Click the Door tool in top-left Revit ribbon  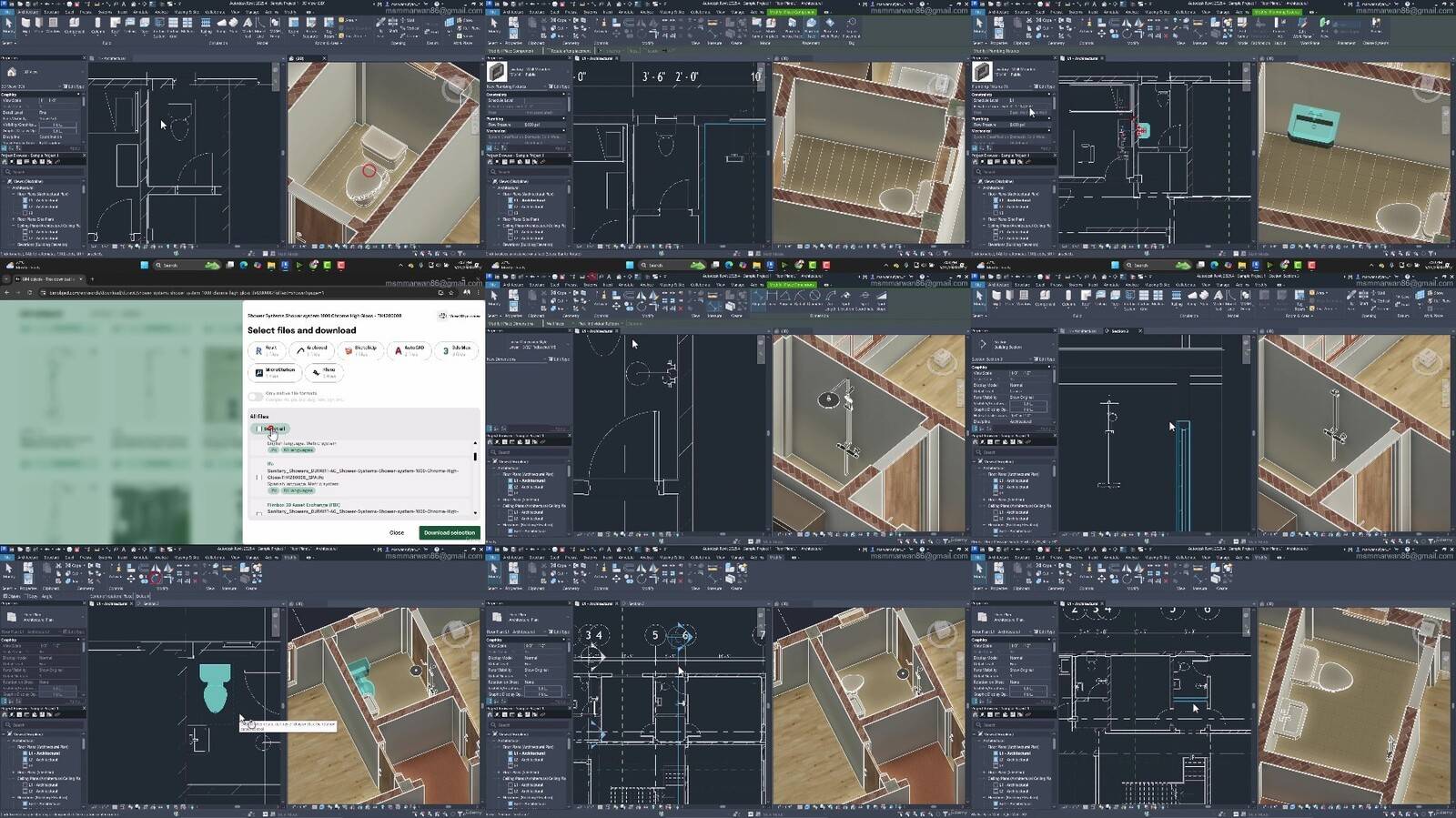(40, 25)
